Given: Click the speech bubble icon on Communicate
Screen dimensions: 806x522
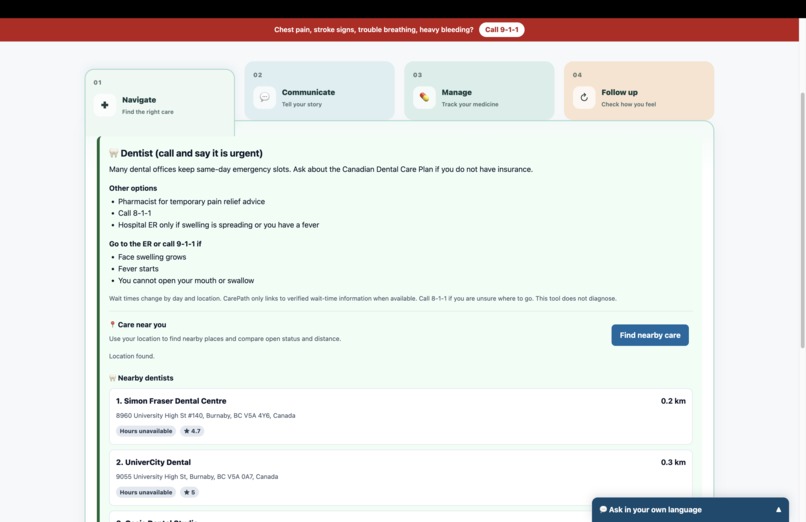Looking at the screenshot, I should pyautogui.click(x=265, y=97).
